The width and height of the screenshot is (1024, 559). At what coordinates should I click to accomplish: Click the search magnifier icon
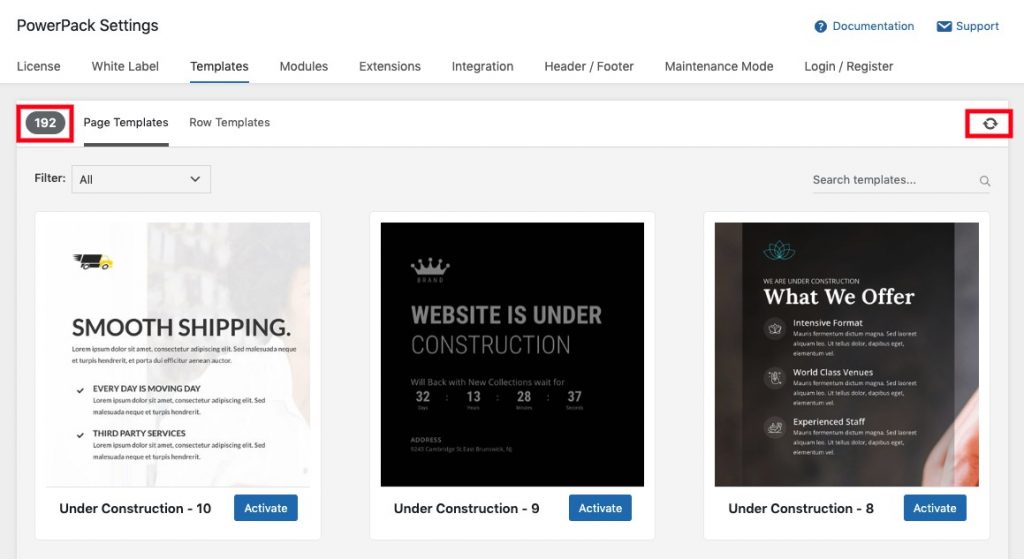click(985, 181)
